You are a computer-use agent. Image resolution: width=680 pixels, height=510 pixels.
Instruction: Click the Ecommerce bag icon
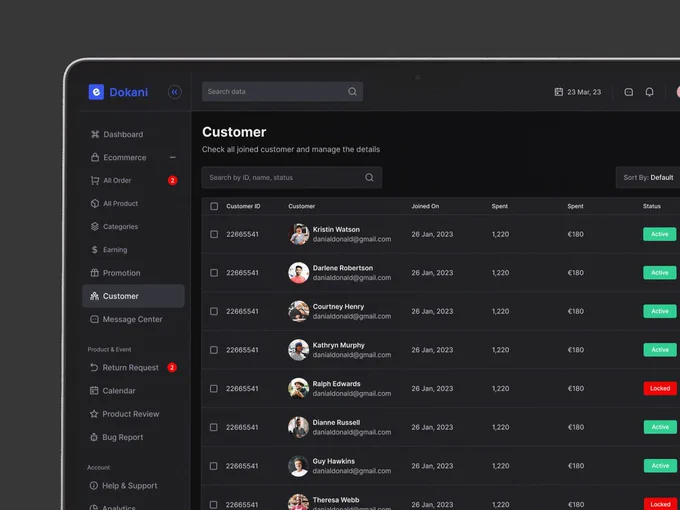(95, 157)
